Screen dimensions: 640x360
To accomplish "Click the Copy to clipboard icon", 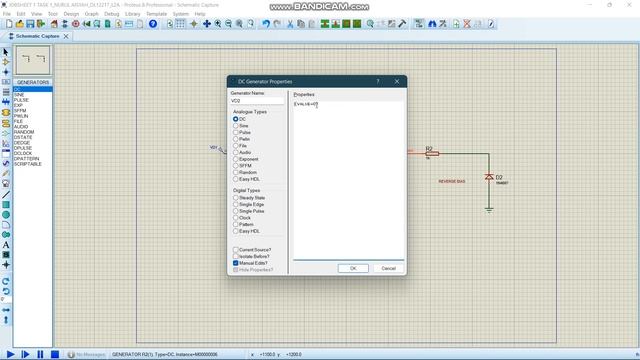I will 301,24.
